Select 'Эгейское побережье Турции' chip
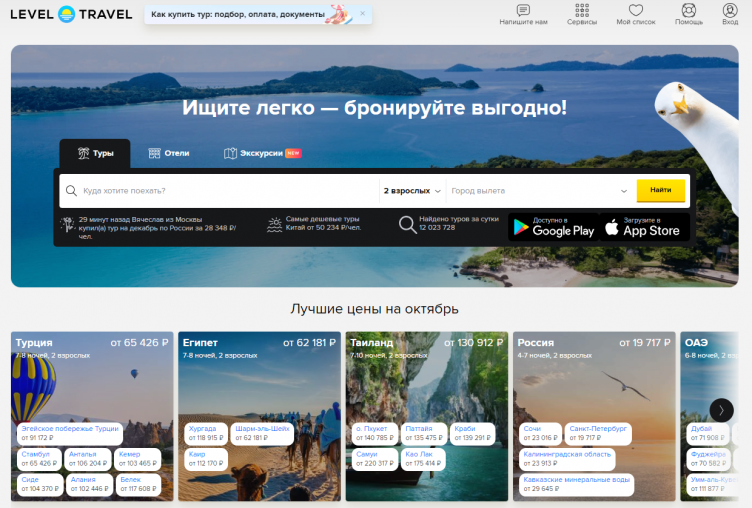 click(70, 433)
